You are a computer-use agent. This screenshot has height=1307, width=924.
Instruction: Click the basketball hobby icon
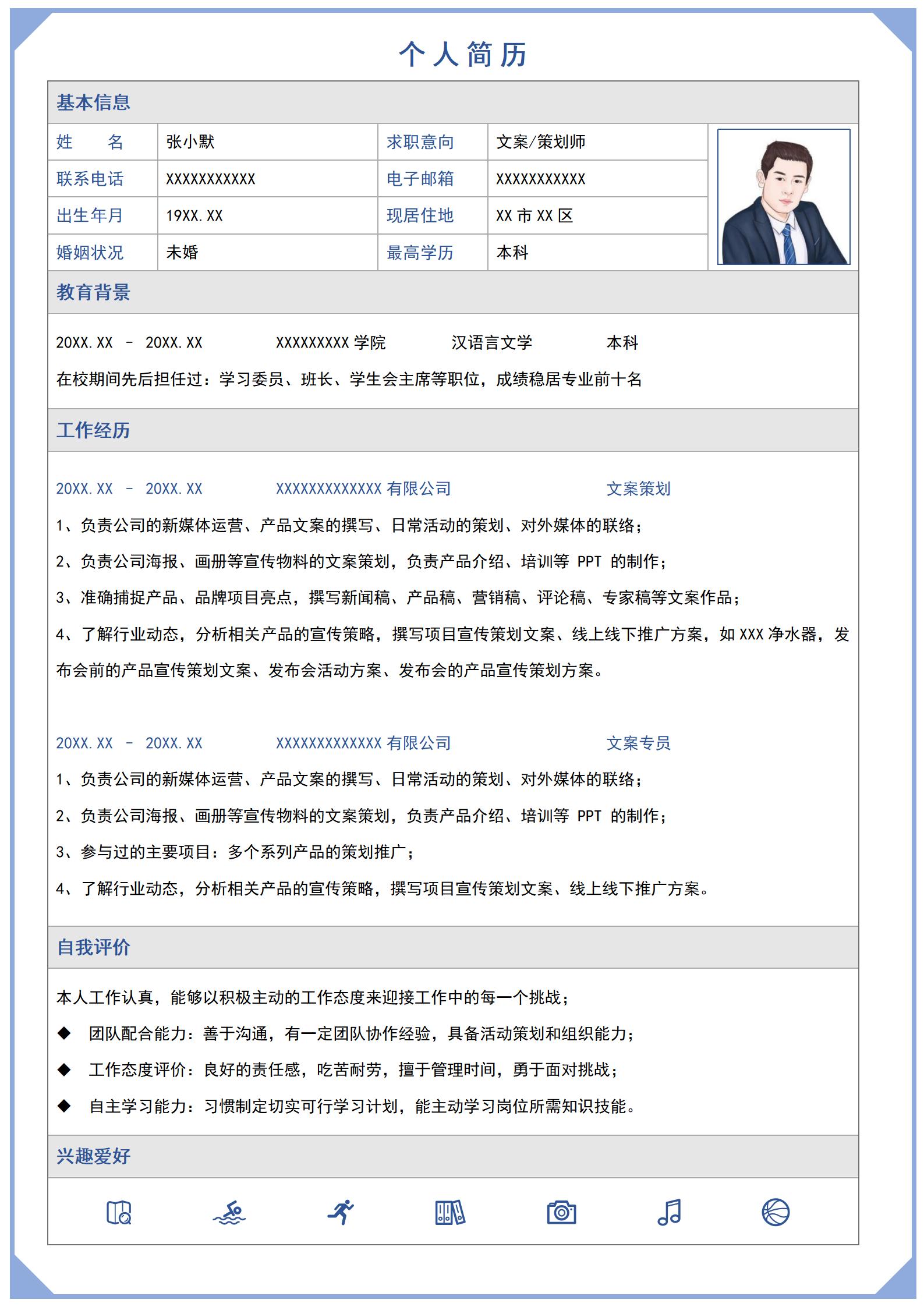776,1213
